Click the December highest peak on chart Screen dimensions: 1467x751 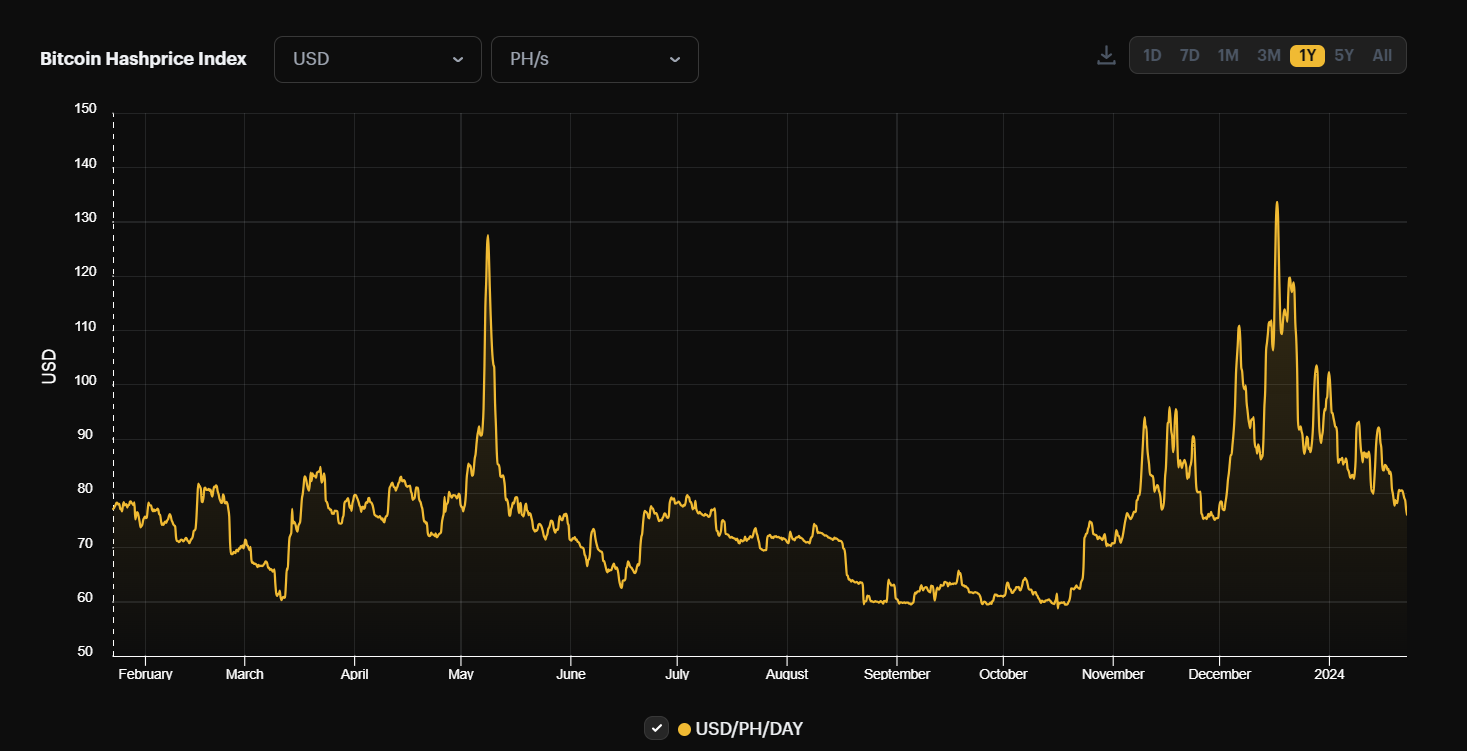[x=1277, y=203]
